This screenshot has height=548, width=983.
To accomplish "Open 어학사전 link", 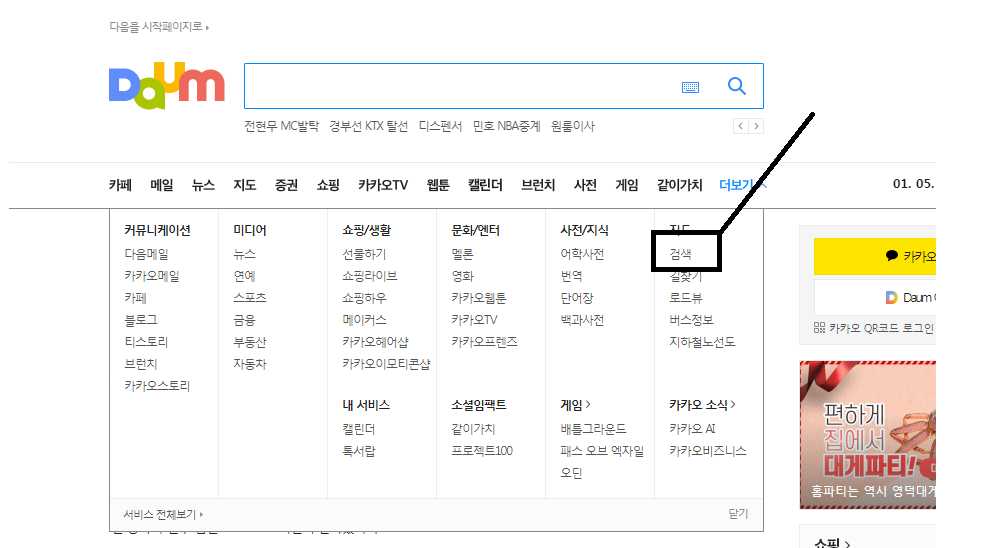I will 582,254.
